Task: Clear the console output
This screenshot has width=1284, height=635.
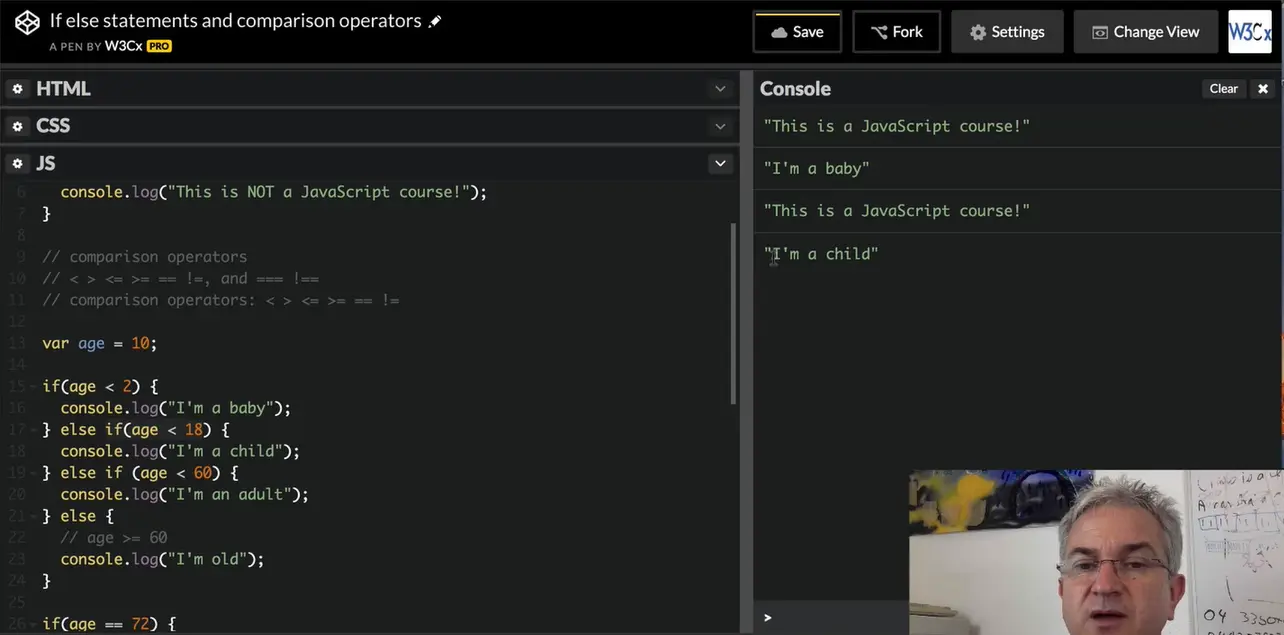Action: (x=1223, y=89)
